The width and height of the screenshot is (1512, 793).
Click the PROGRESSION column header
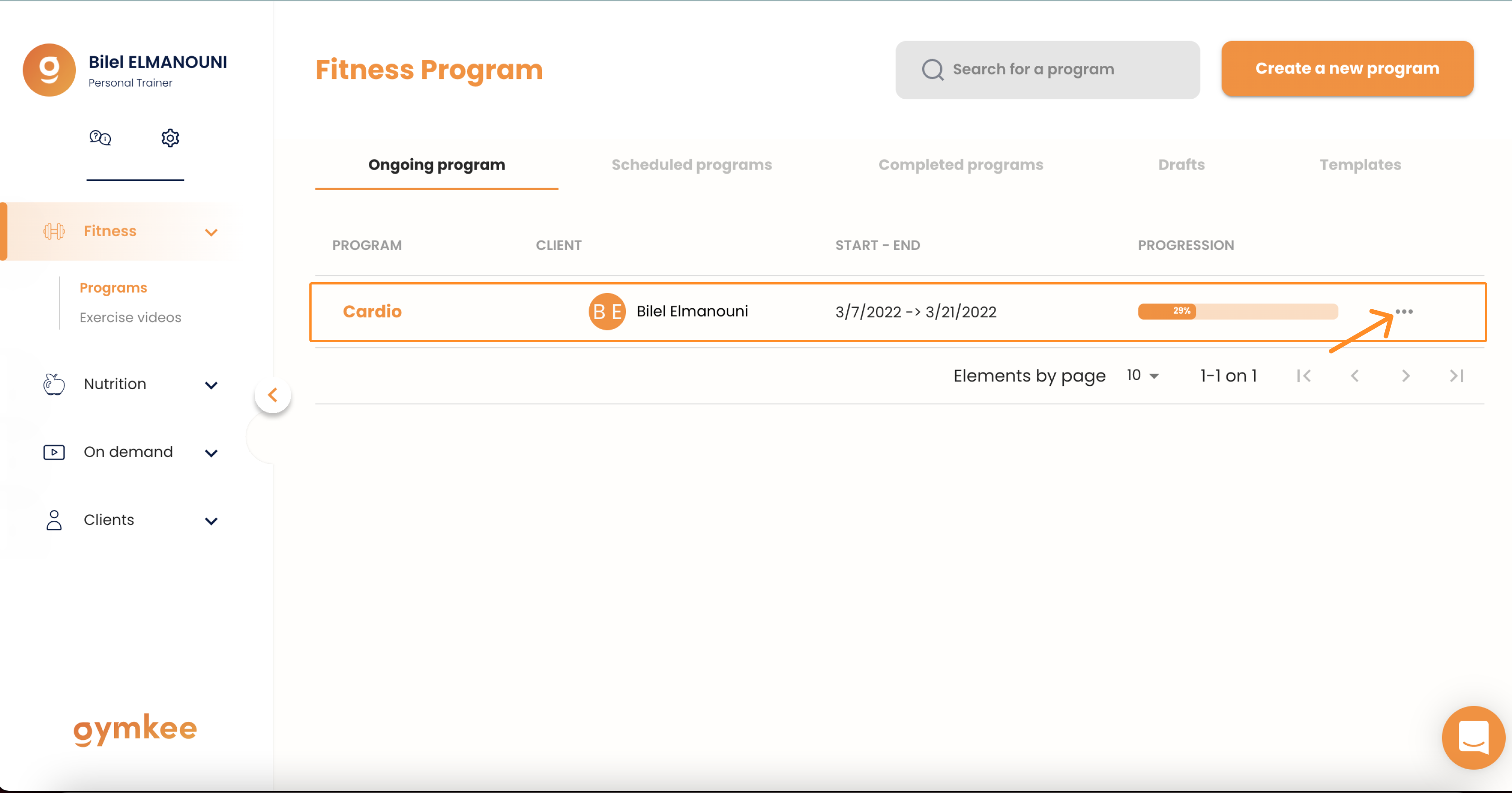pyautogui.click(x=1186, y=245)
